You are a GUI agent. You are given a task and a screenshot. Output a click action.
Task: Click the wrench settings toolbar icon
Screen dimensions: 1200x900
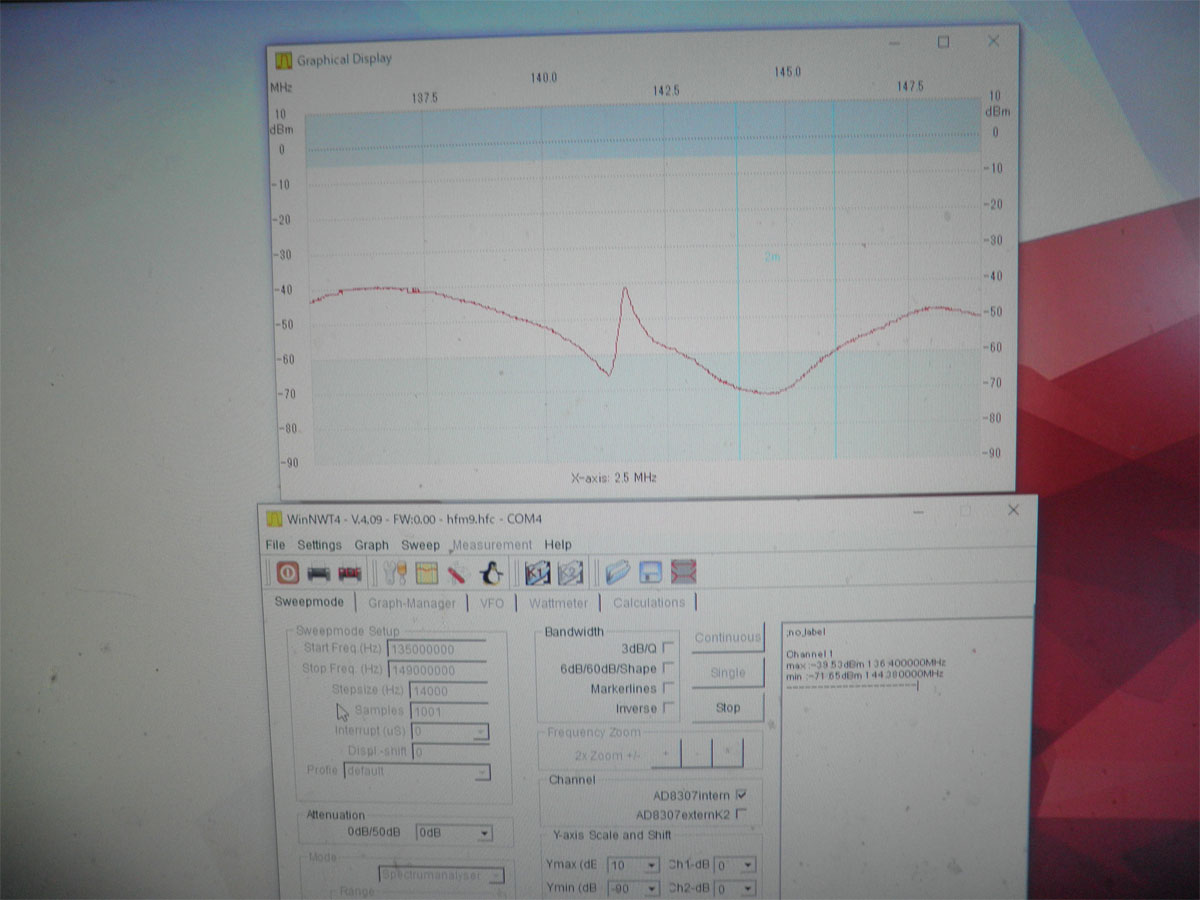tap(396, 573)
